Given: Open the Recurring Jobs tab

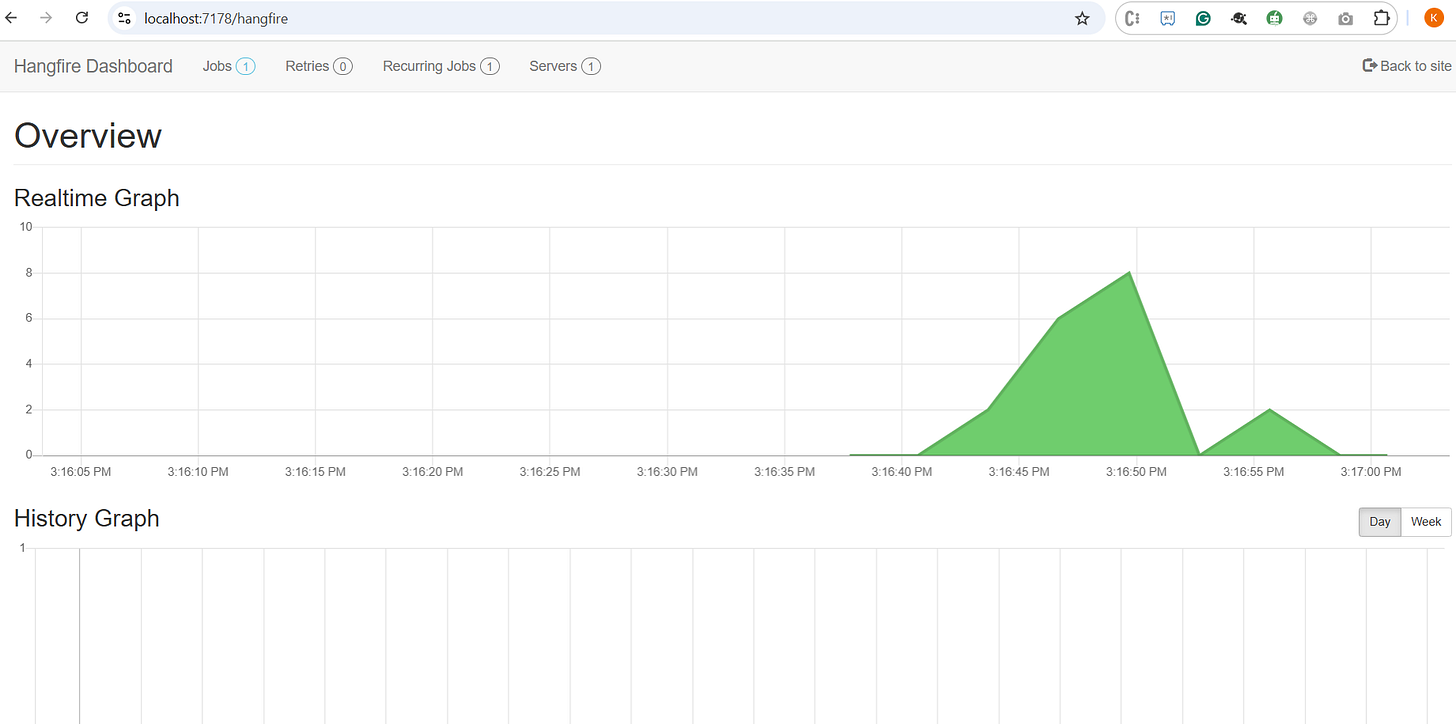Looking at the screenshot, I should point(440,66).
